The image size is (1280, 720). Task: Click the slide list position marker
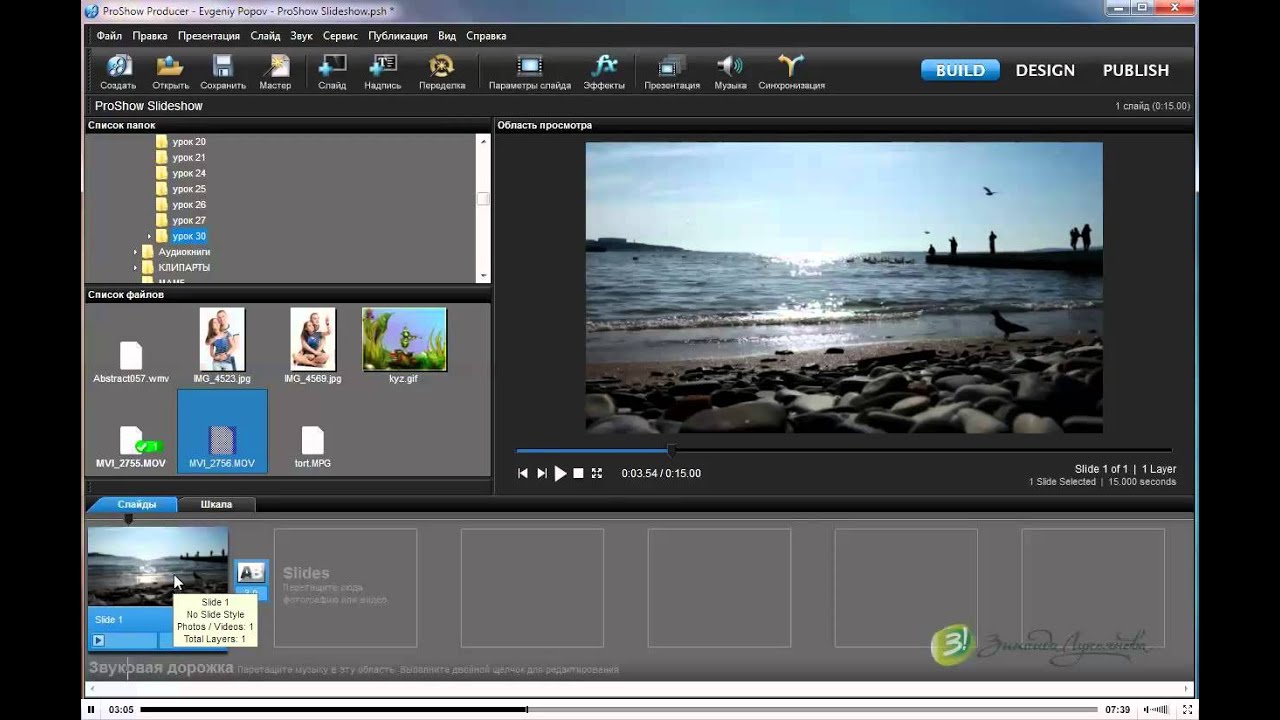click(128, 519)
